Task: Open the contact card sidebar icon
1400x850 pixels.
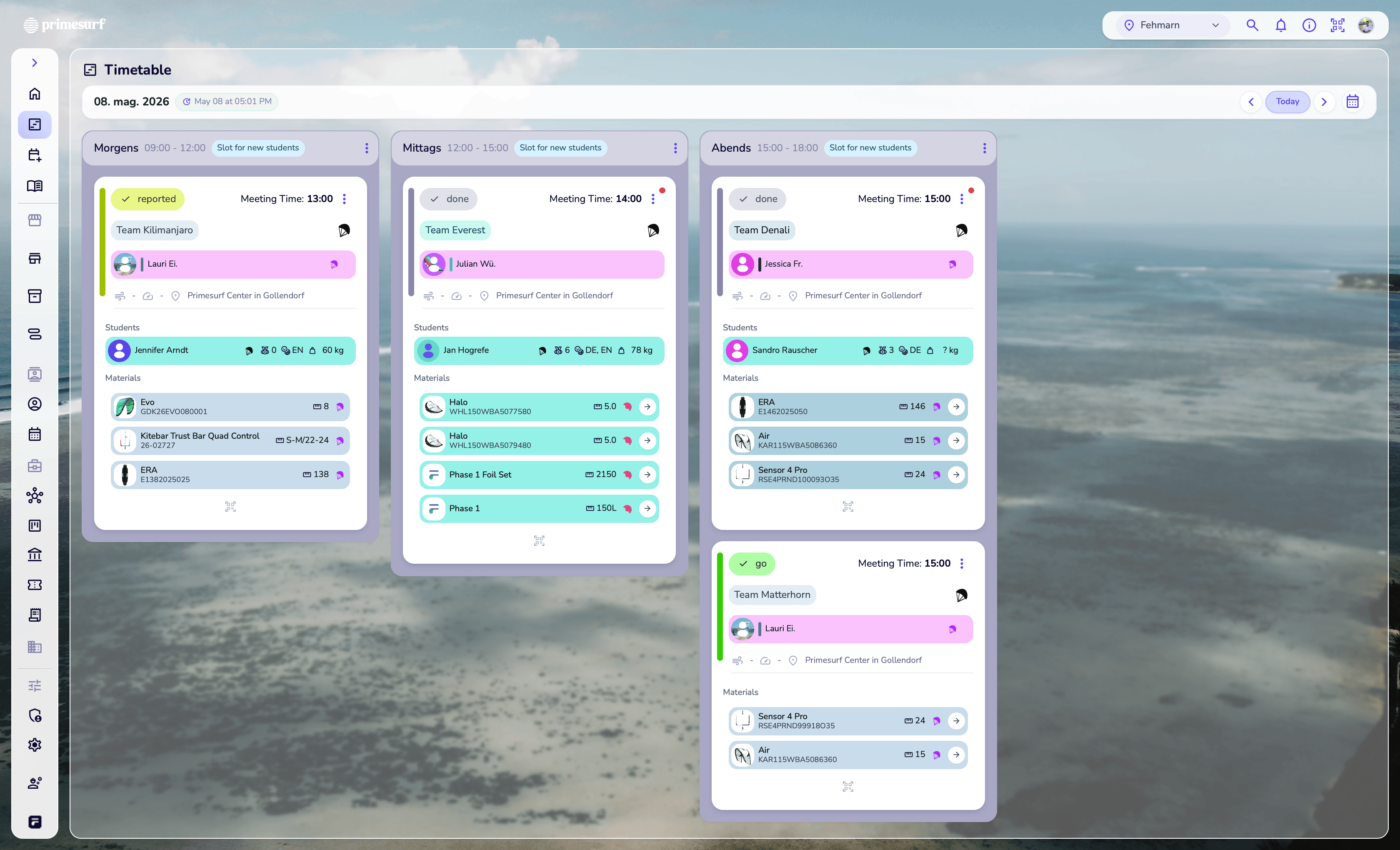Action: tap(35, 374)
